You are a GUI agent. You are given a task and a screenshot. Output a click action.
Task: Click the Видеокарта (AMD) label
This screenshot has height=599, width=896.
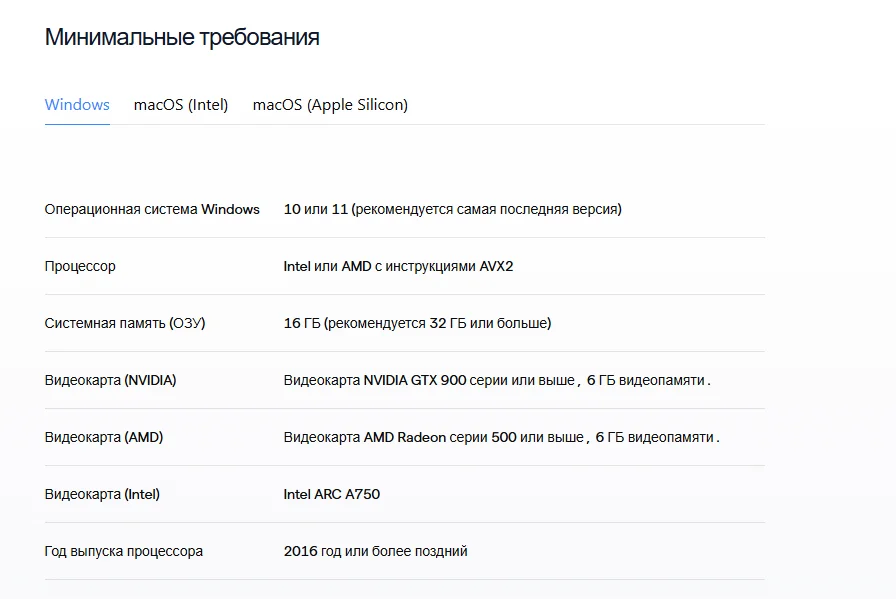[x=104, y=437]
